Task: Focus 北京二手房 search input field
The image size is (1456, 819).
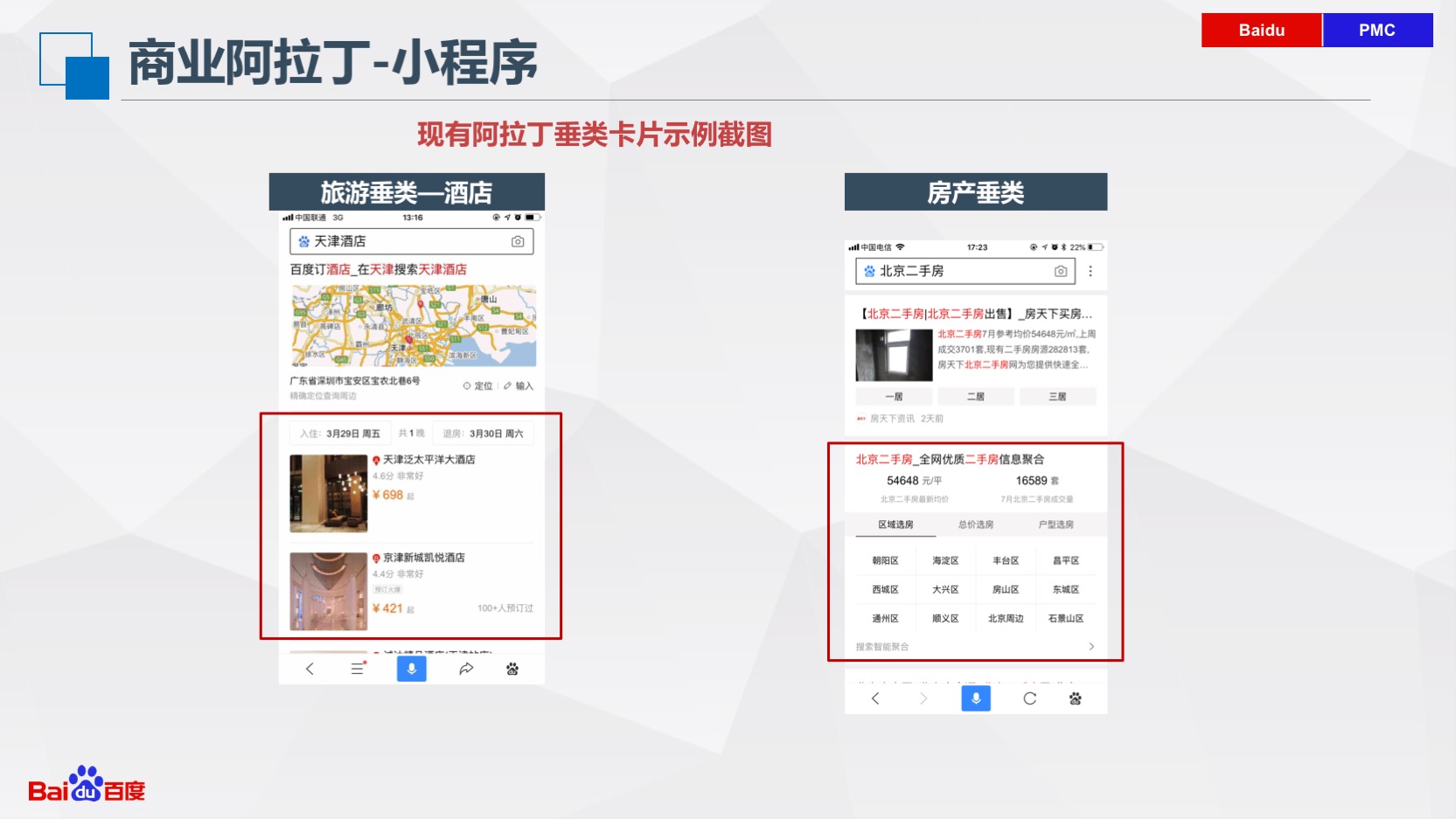Action: click(965, 271)
